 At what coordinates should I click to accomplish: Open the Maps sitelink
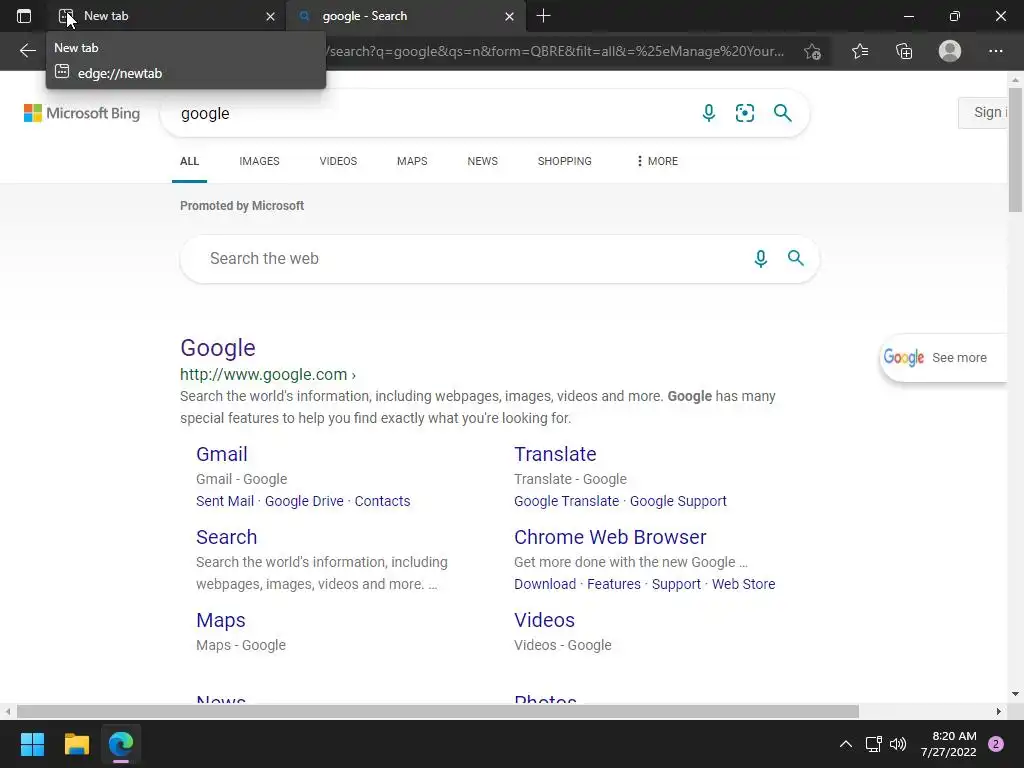(221, 620)
